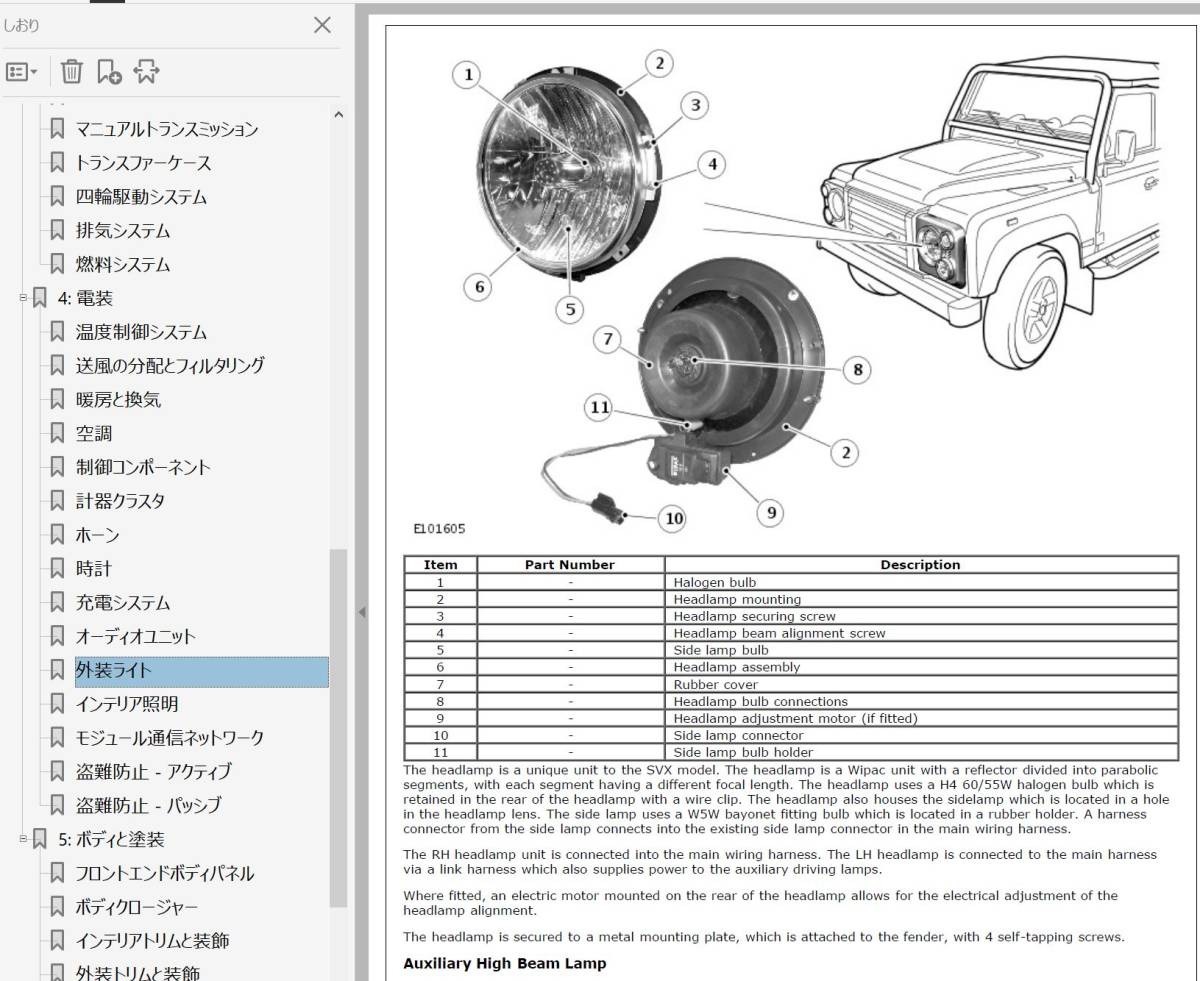The height and width of the screenshot is (981, 1200).
Task: Click bookmark icon beside 5: ボディと塗装
Action: coord(40,839)
